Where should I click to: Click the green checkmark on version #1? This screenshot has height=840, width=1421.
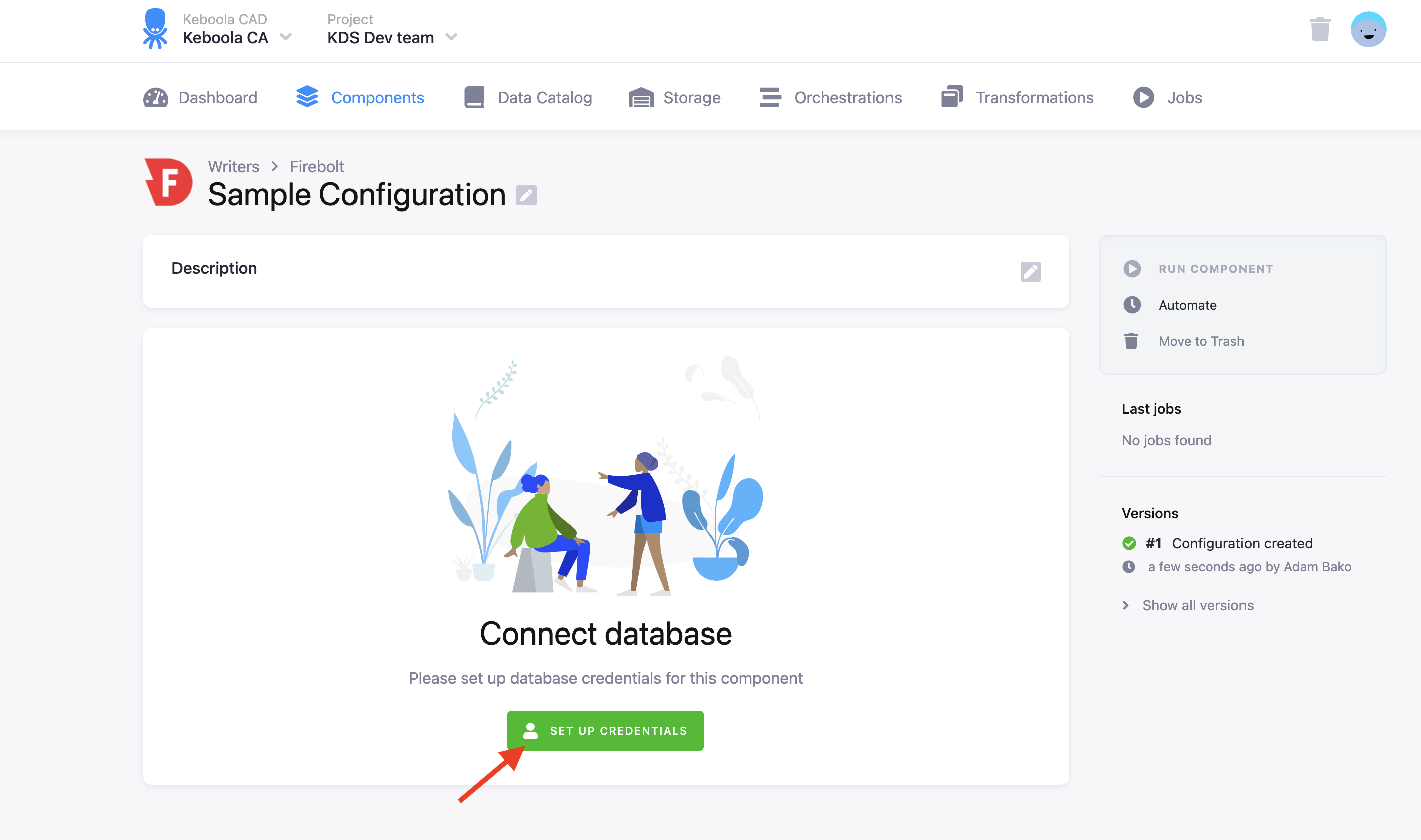point(1130,543)
